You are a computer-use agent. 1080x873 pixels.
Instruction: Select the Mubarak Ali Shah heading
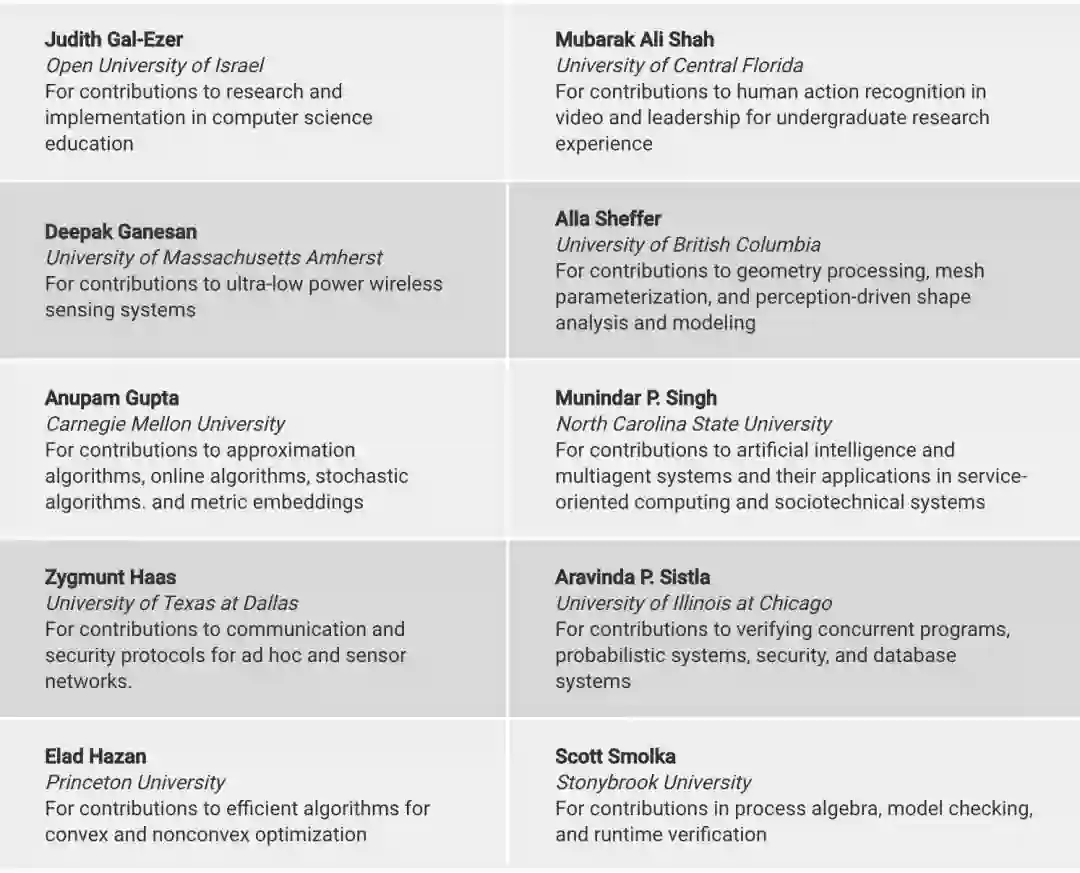point(634,39)
